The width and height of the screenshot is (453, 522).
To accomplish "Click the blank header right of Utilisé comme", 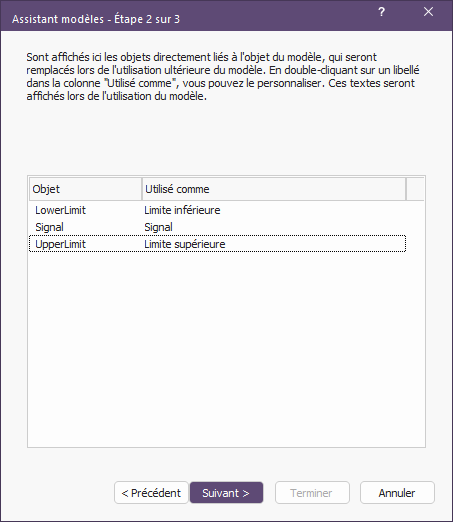I will (x=415, y=189).
